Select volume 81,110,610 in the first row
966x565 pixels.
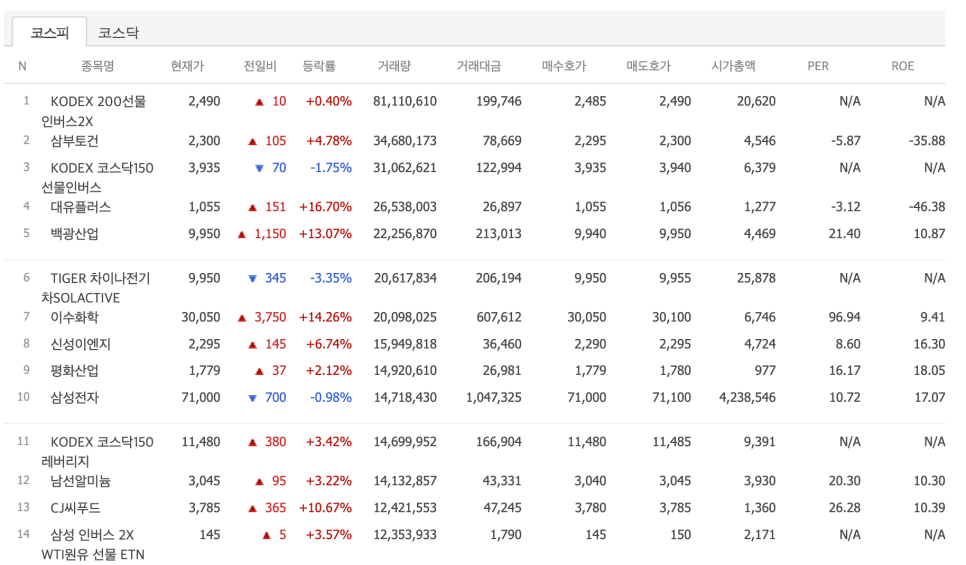[x=405, y=101]
